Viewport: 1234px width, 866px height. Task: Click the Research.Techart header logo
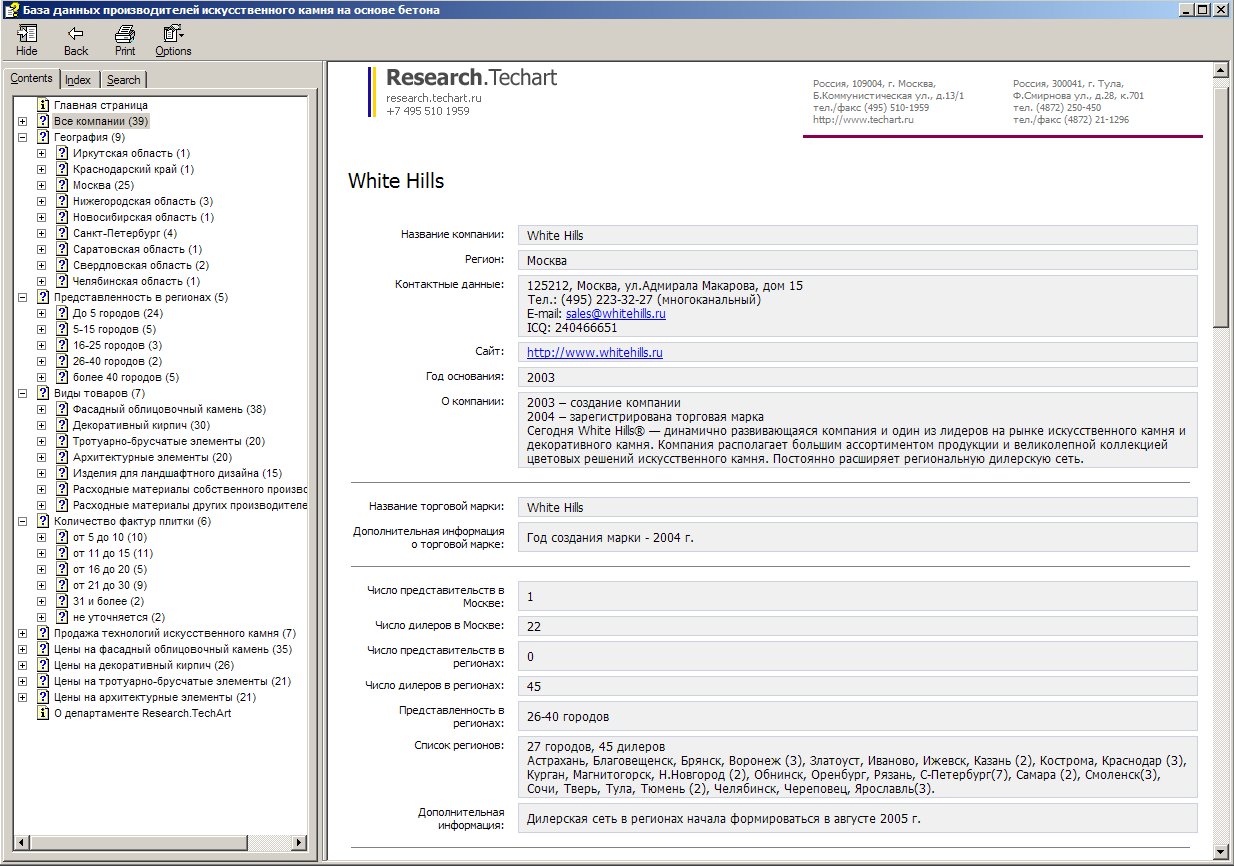pyautogui.click(x=471, y=77)
